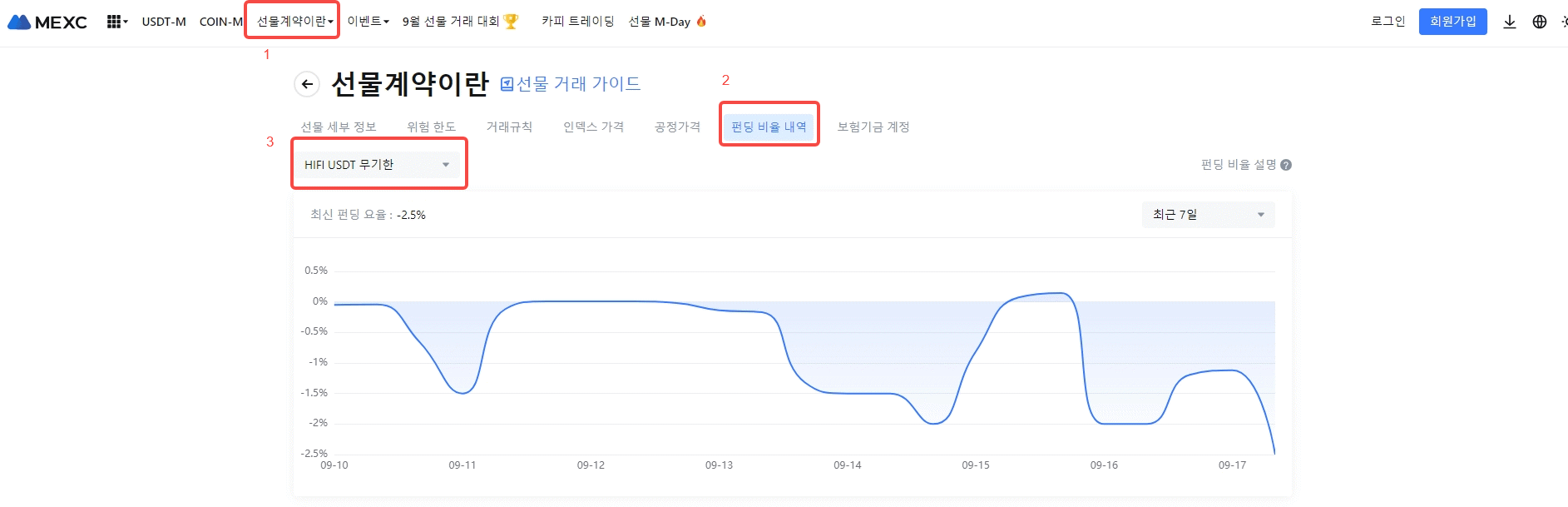Viewport: 1568px width, 507px height.
Task: Open the 최근 7일 period dropdown
Action: 1208,215
